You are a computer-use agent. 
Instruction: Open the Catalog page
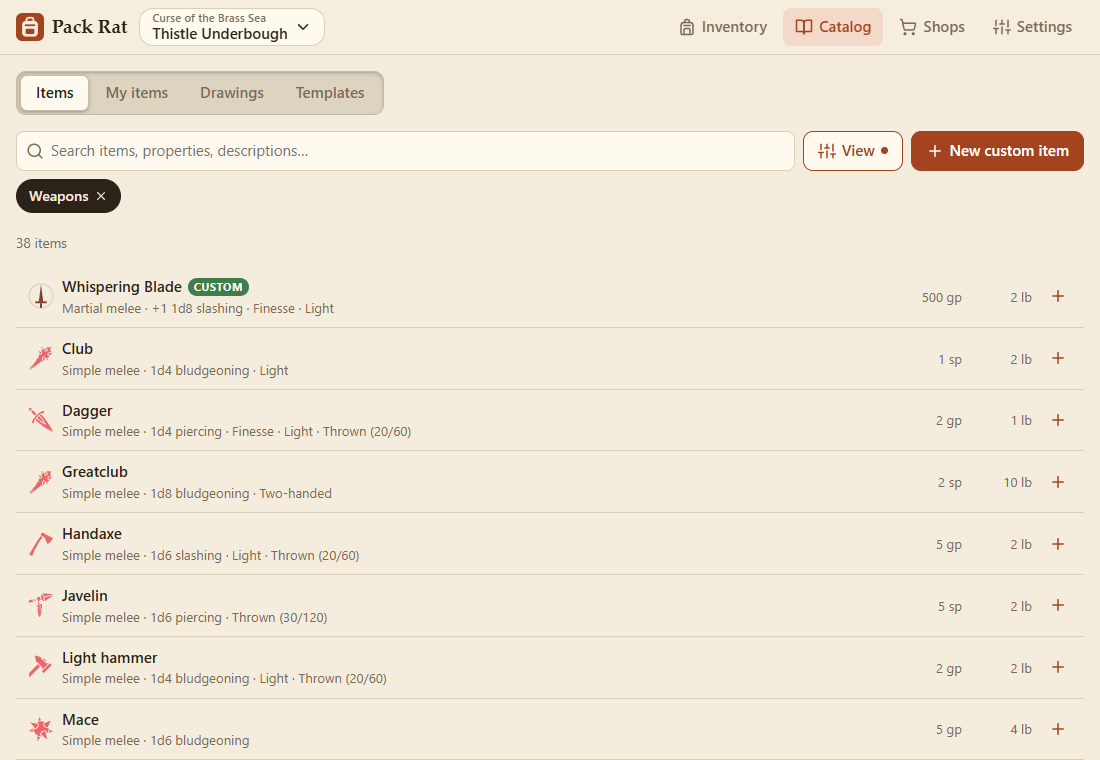833,27
